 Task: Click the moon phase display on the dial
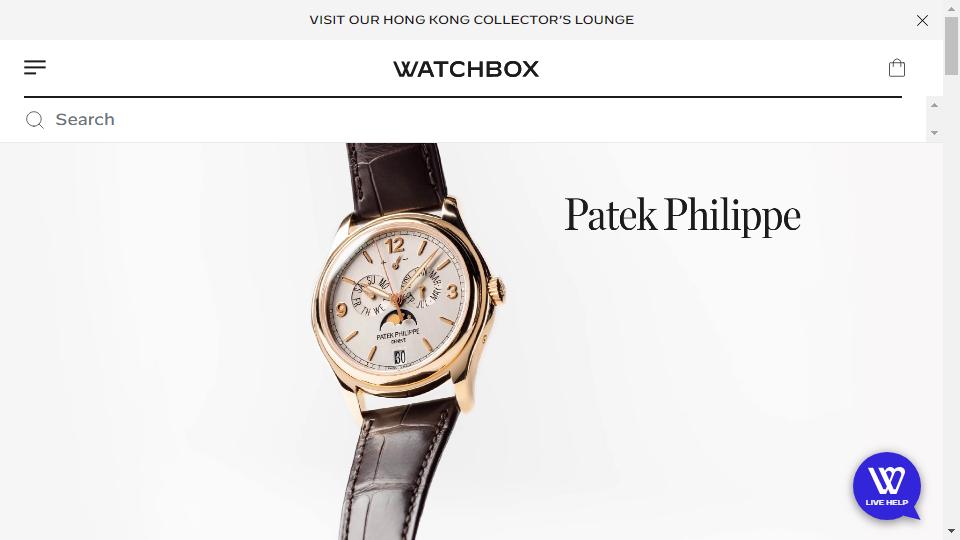[x=398, y=320]
